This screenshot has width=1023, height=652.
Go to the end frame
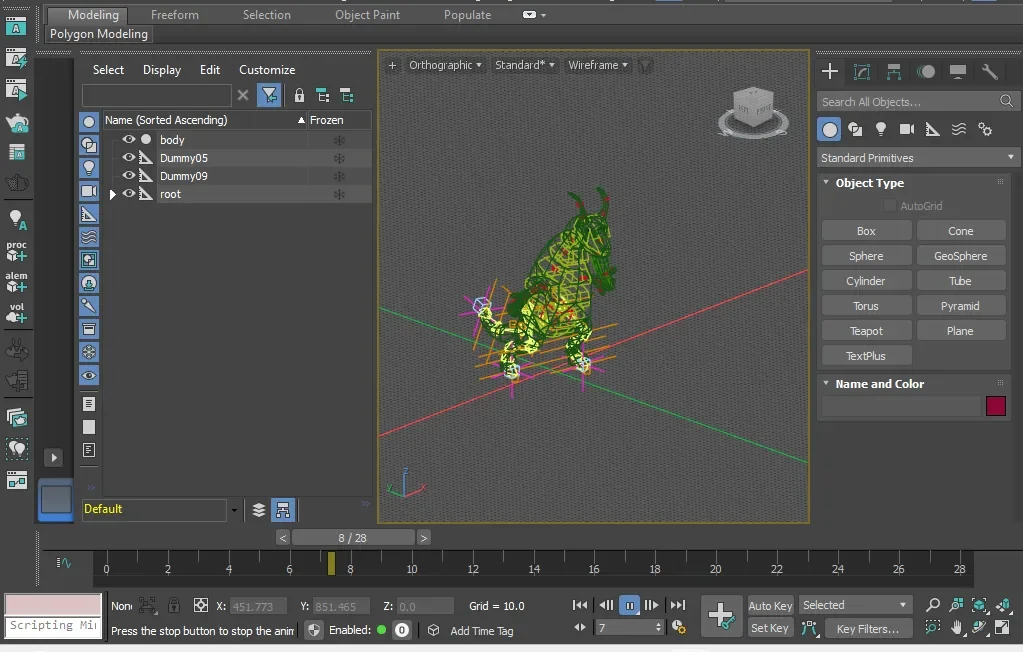tap(678, 605)
